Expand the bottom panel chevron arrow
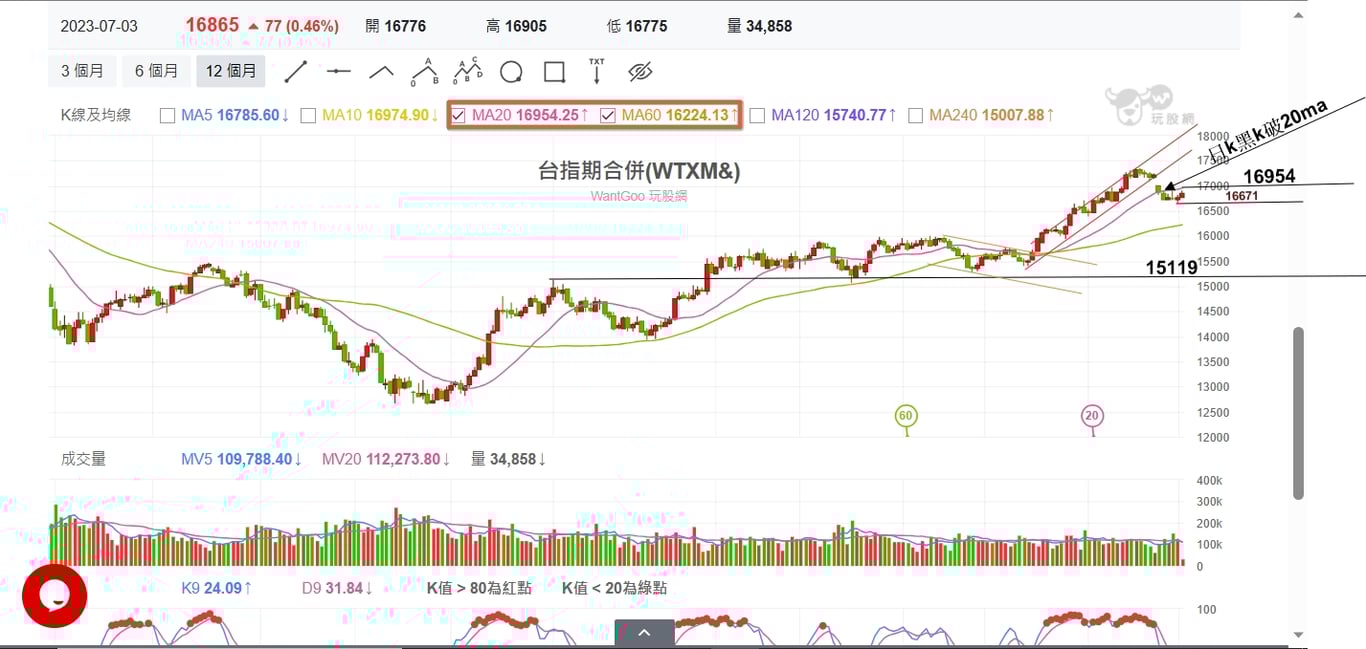Screen dimensions: 1366x649 pos(644,634)
